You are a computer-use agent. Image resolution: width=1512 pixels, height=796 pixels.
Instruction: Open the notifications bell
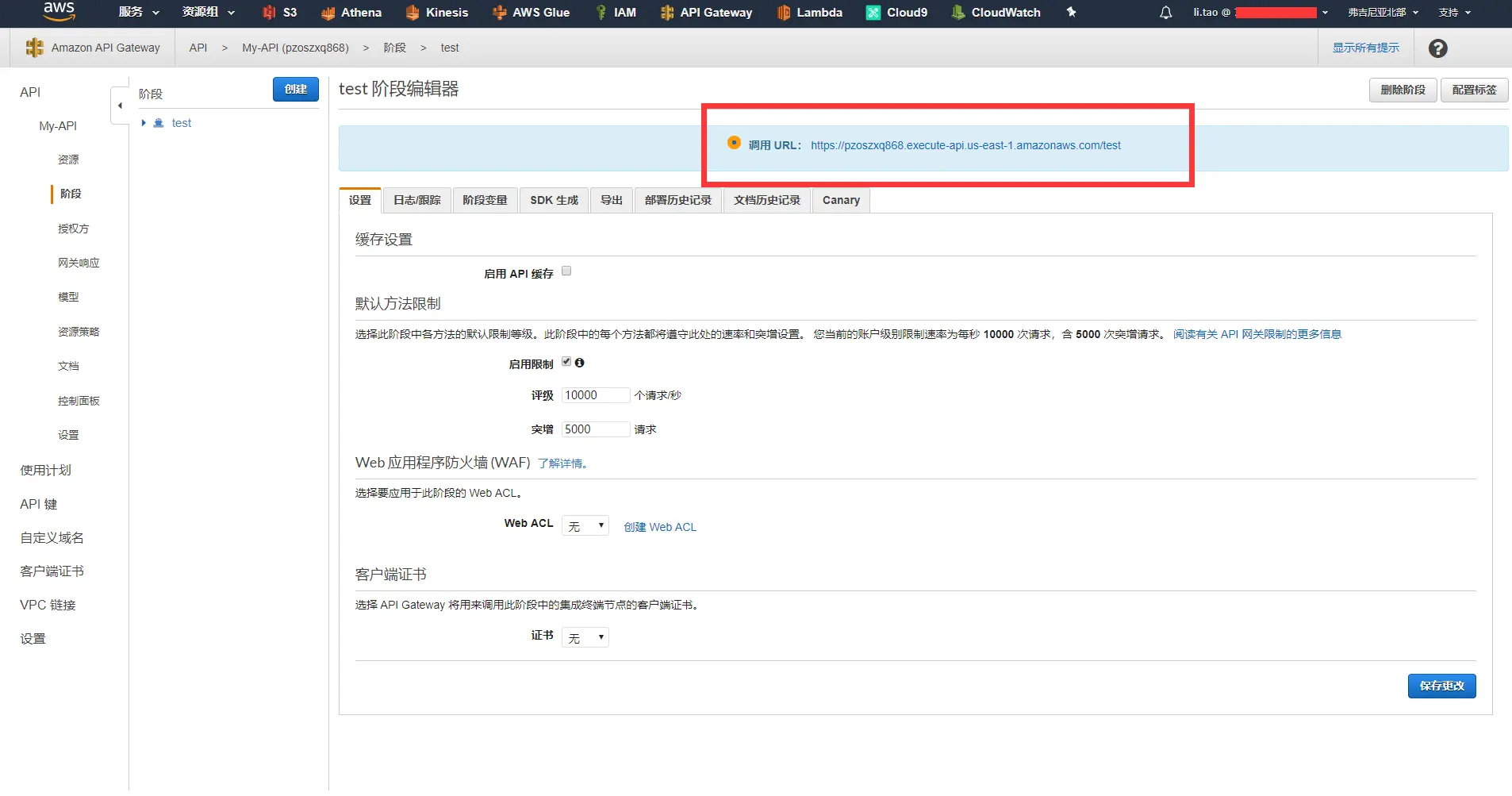(1165, 13)
